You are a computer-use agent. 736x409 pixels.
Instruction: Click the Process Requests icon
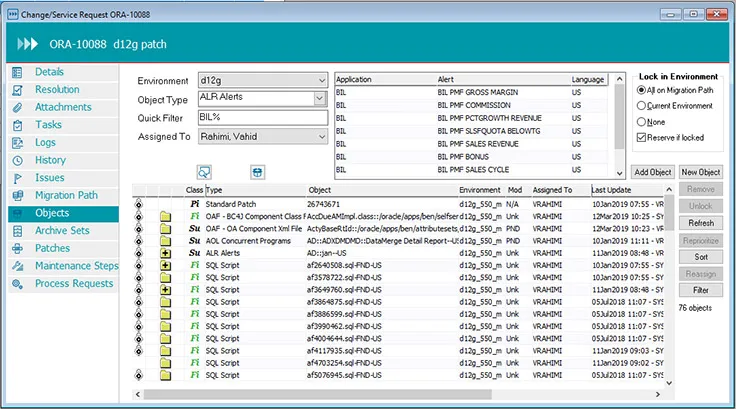tap(18, 284)
